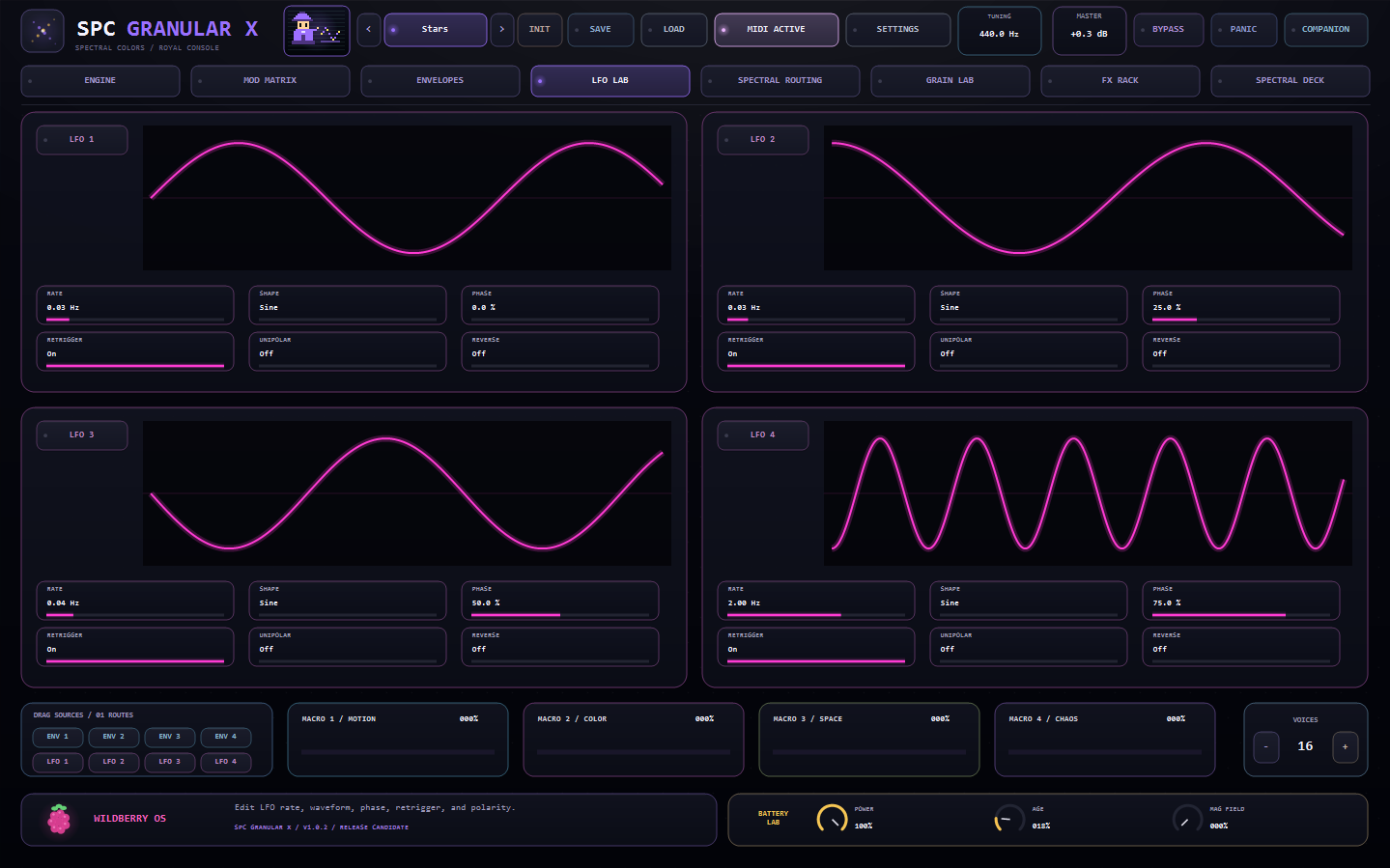
Task: Open the Stars preset selector
Action: [x=436, y=30]
